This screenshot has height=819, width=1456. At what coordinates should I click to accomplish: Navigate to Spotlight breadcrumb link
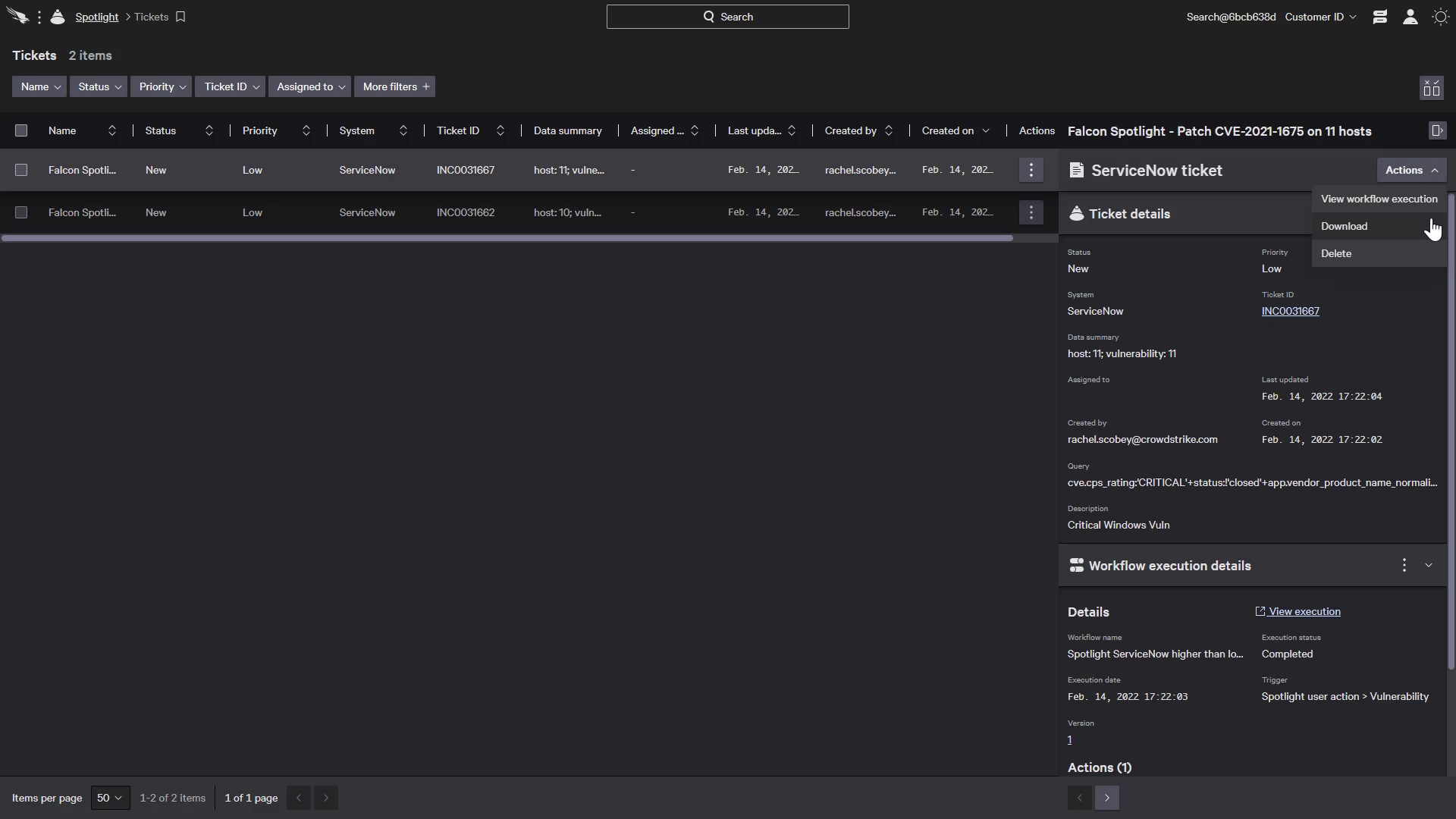click(x=97, y=17)
